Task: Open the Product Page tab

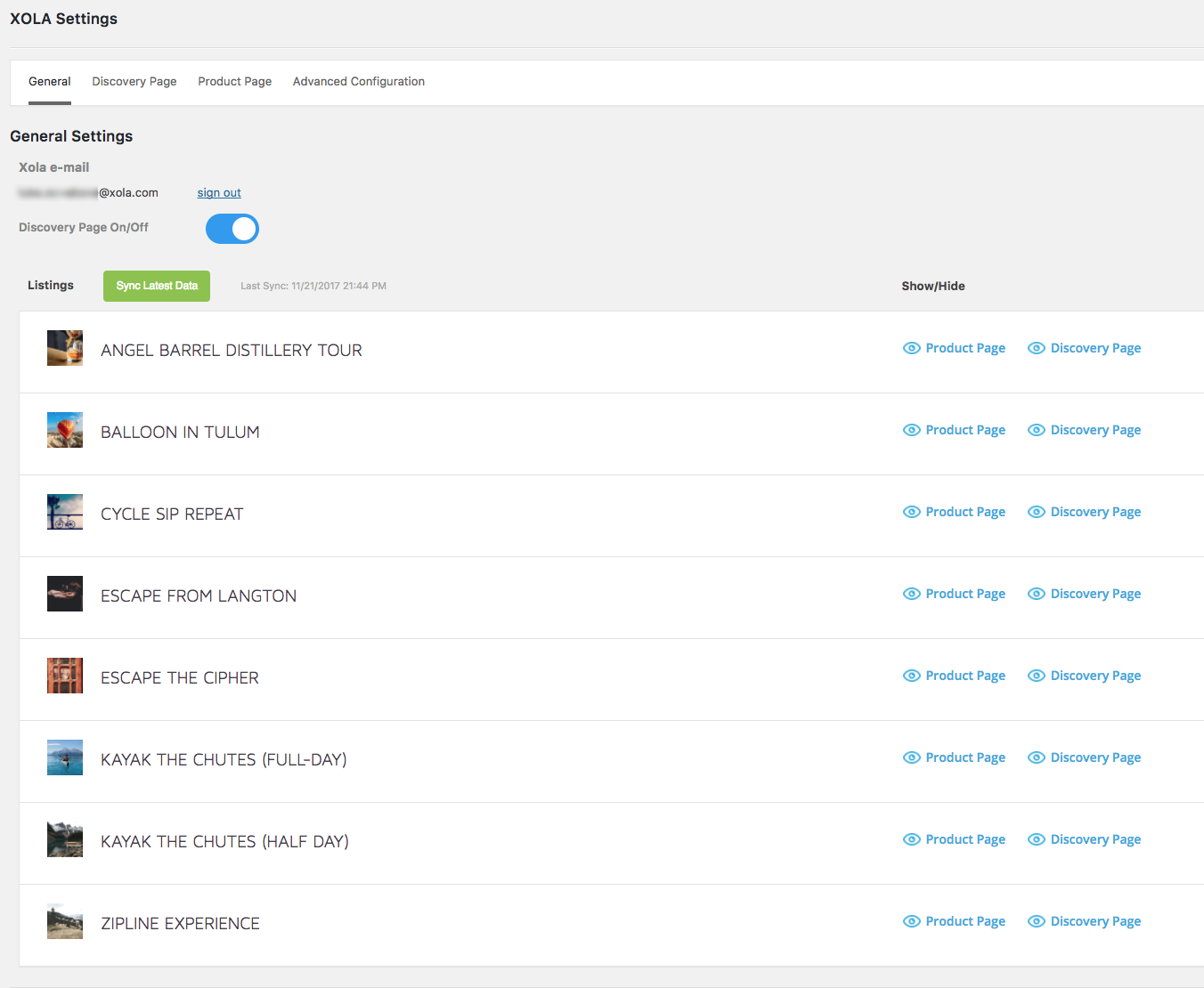Action: tap(235, 82)
